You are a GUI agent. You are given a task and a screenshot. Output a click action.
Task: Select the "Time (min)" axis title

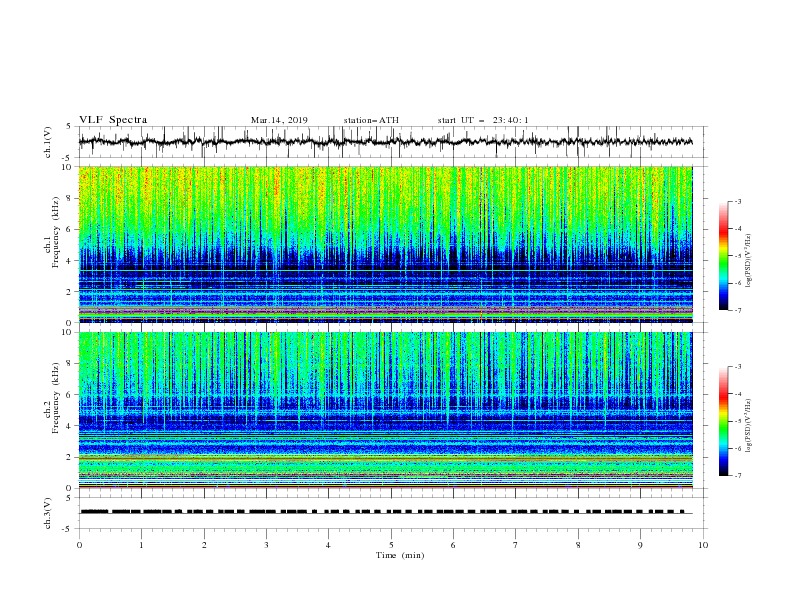(400, 555)
